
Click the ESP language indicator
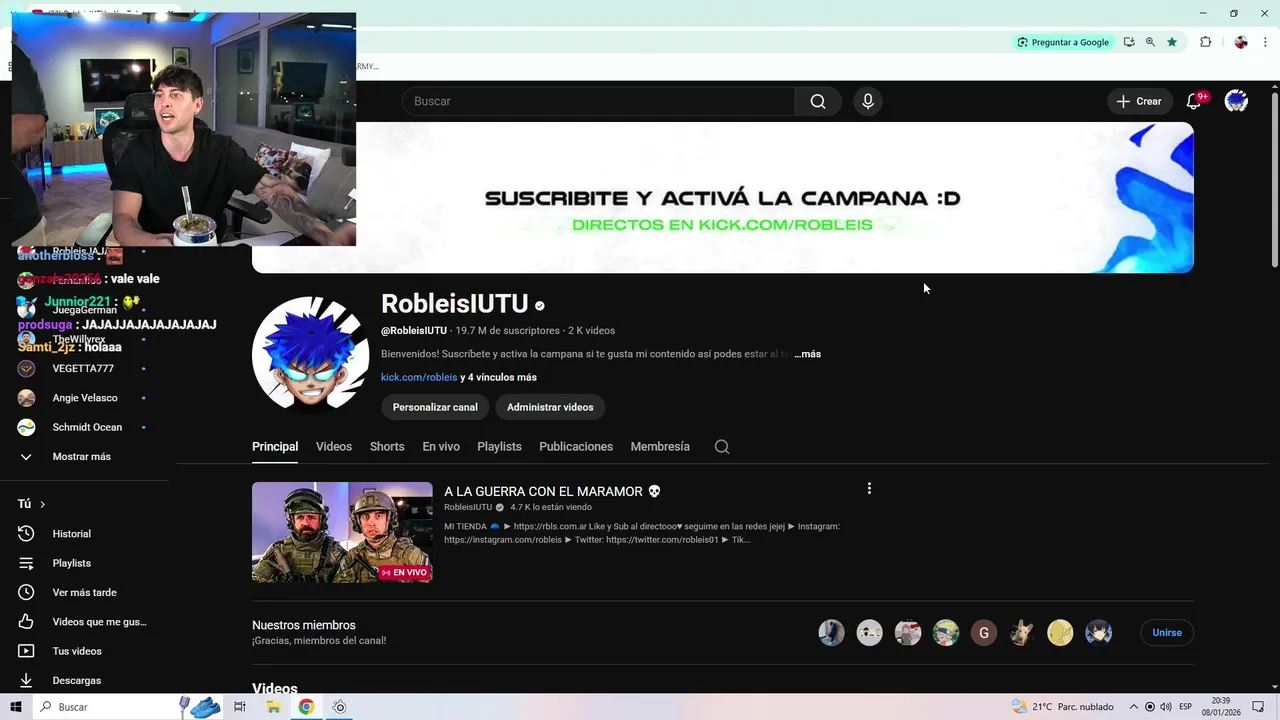(x=1185, y=707)
